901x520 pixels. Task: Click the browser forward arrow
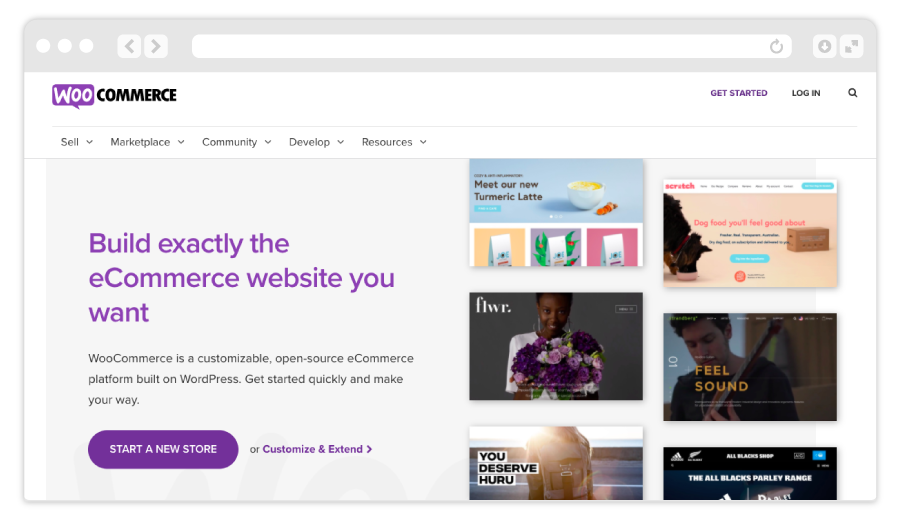coord(155,46)
